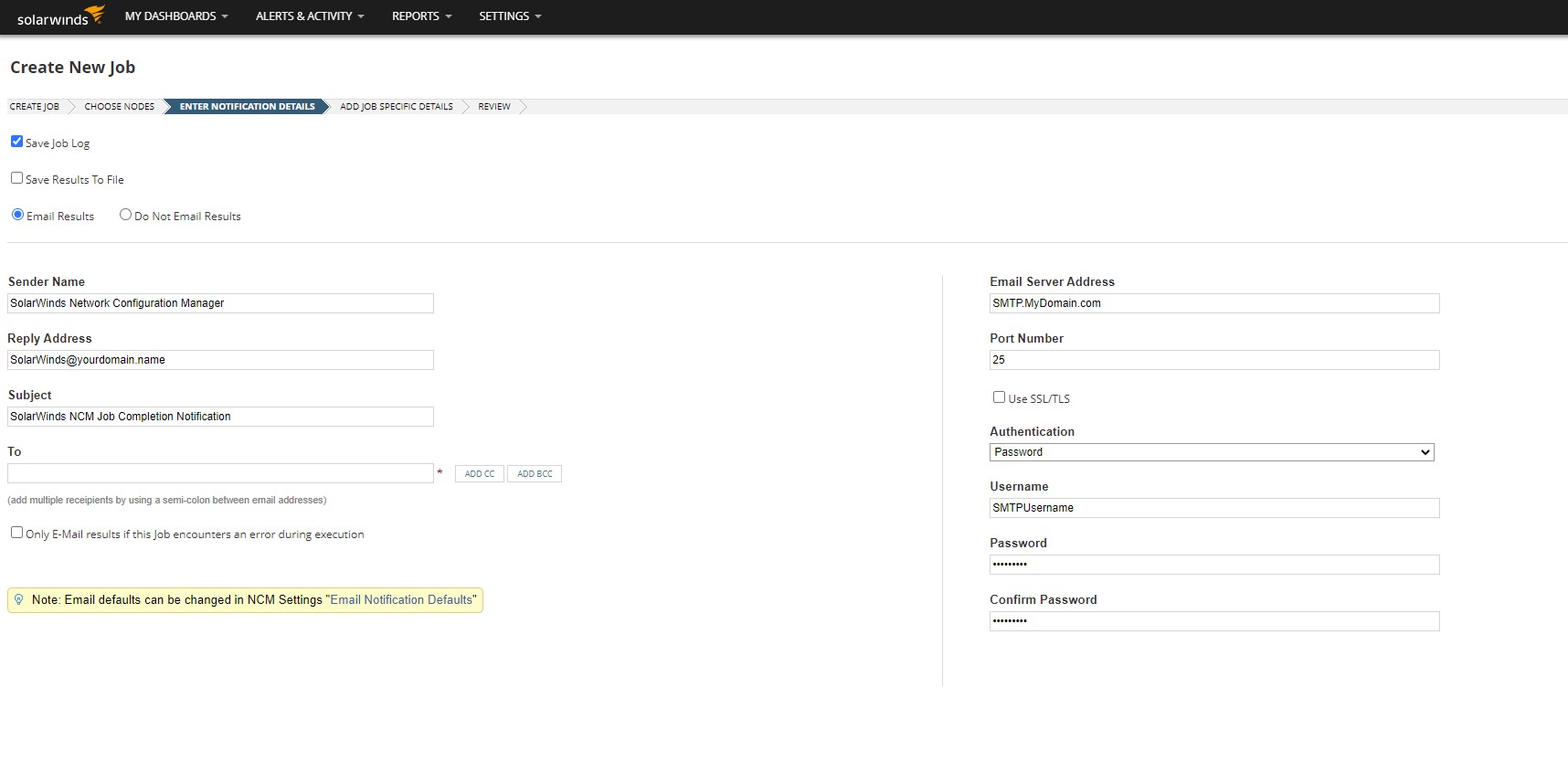The width and height of the screenshot is (1568, 772).
Task: Select Enter Notification Details step
Action: 248,107
